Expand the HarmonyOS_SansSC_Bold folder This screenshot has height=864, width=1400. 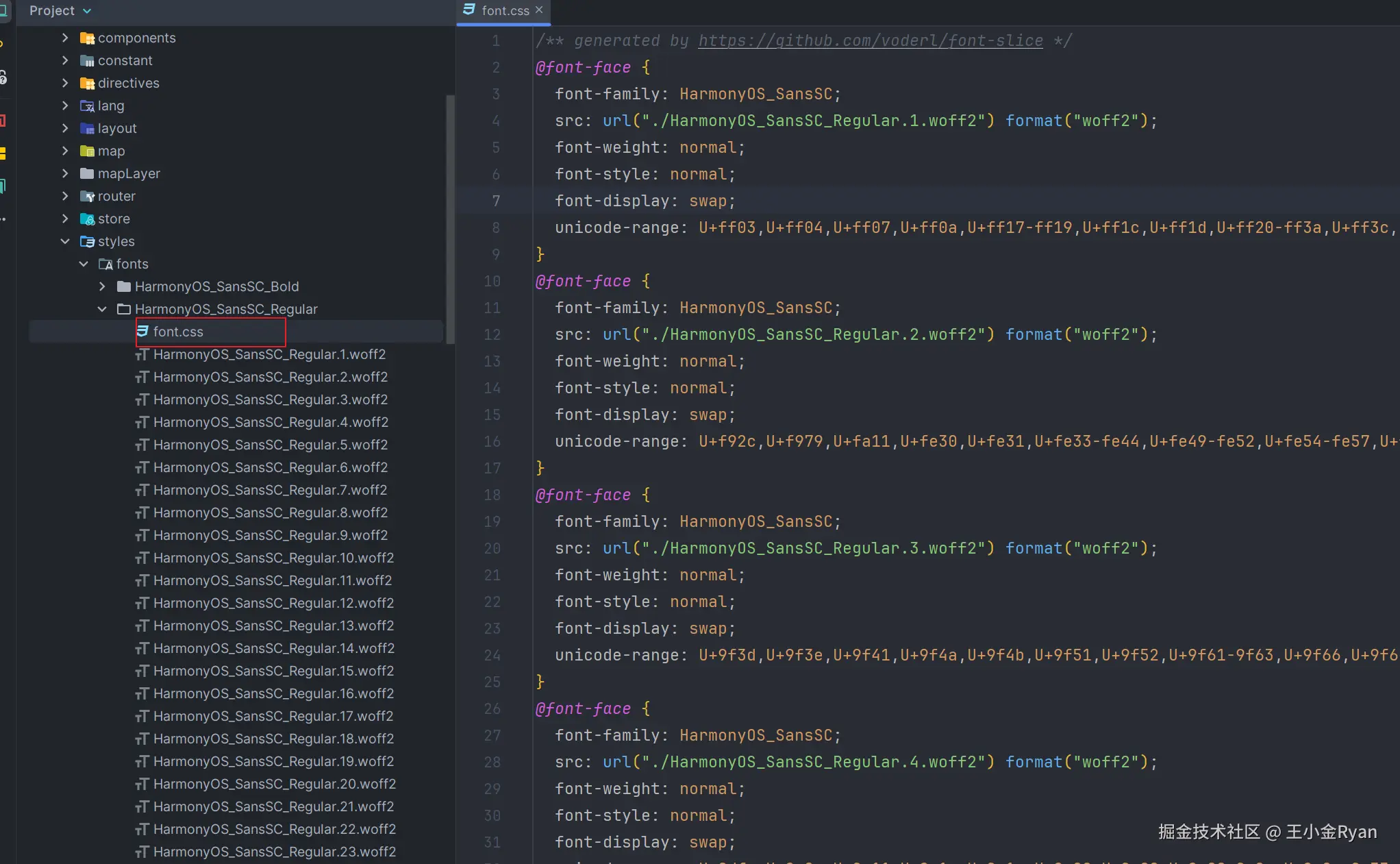102,286
